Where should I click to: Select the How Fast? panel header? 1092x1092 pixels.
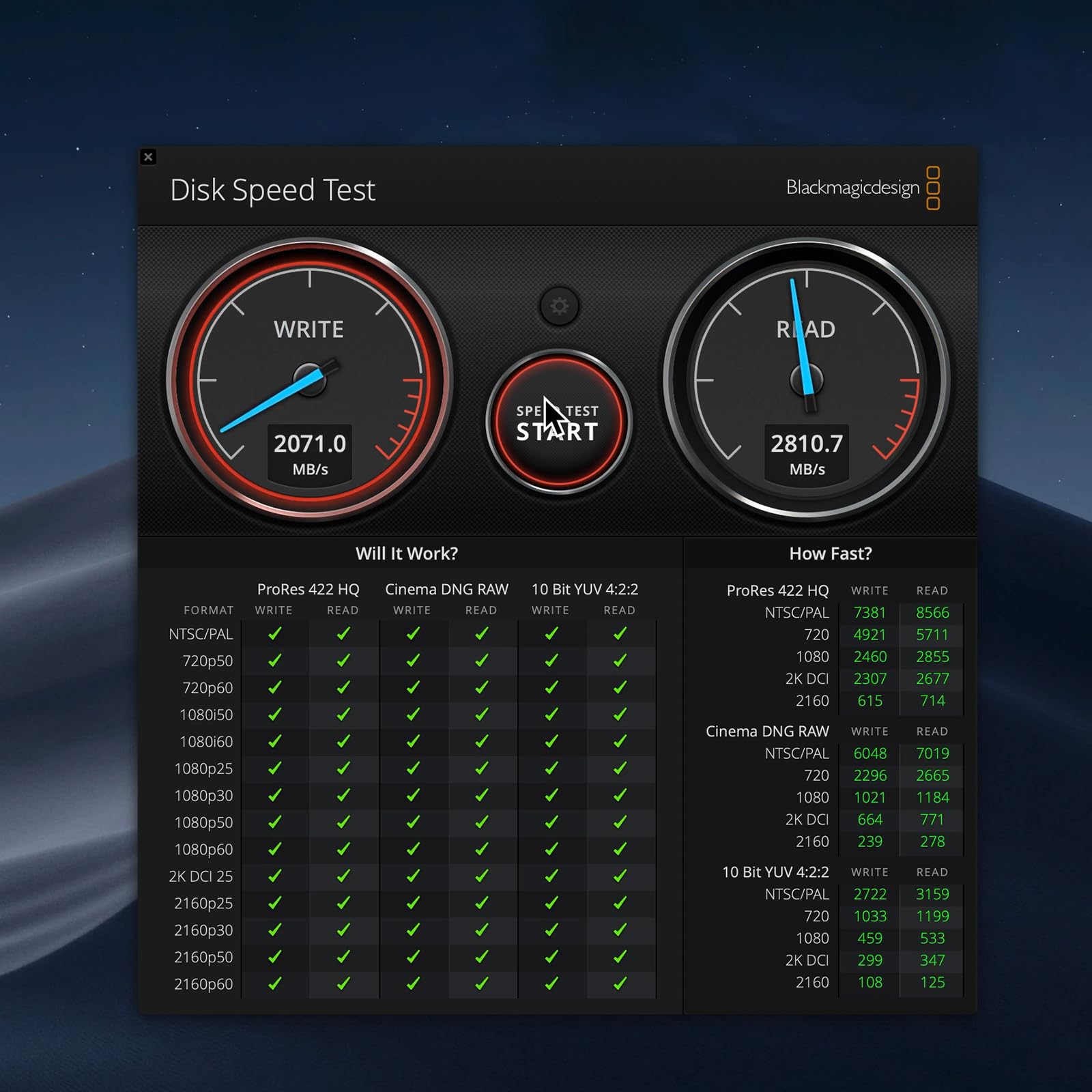tap(830, 554)
